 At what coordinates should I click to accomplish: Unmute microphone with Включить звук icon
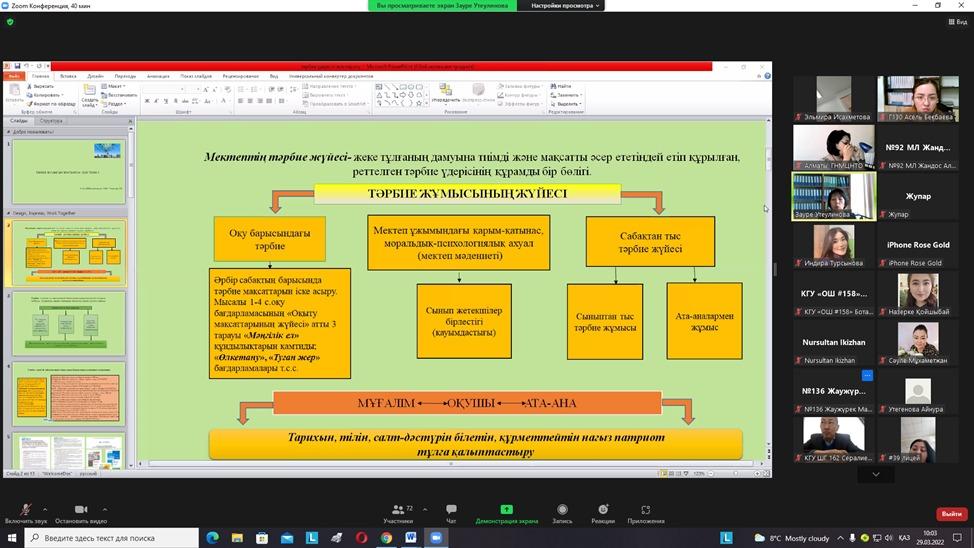click(24, 510)
